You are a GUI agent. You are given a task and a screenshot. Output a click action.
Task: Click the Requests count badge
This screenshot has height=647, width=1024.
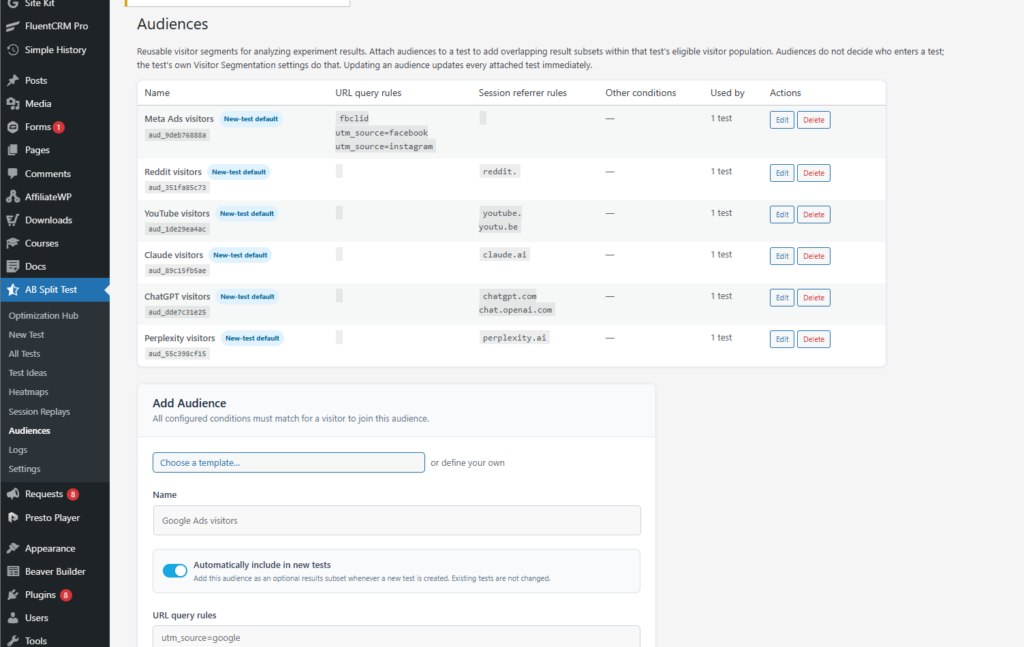coord(73,494)
